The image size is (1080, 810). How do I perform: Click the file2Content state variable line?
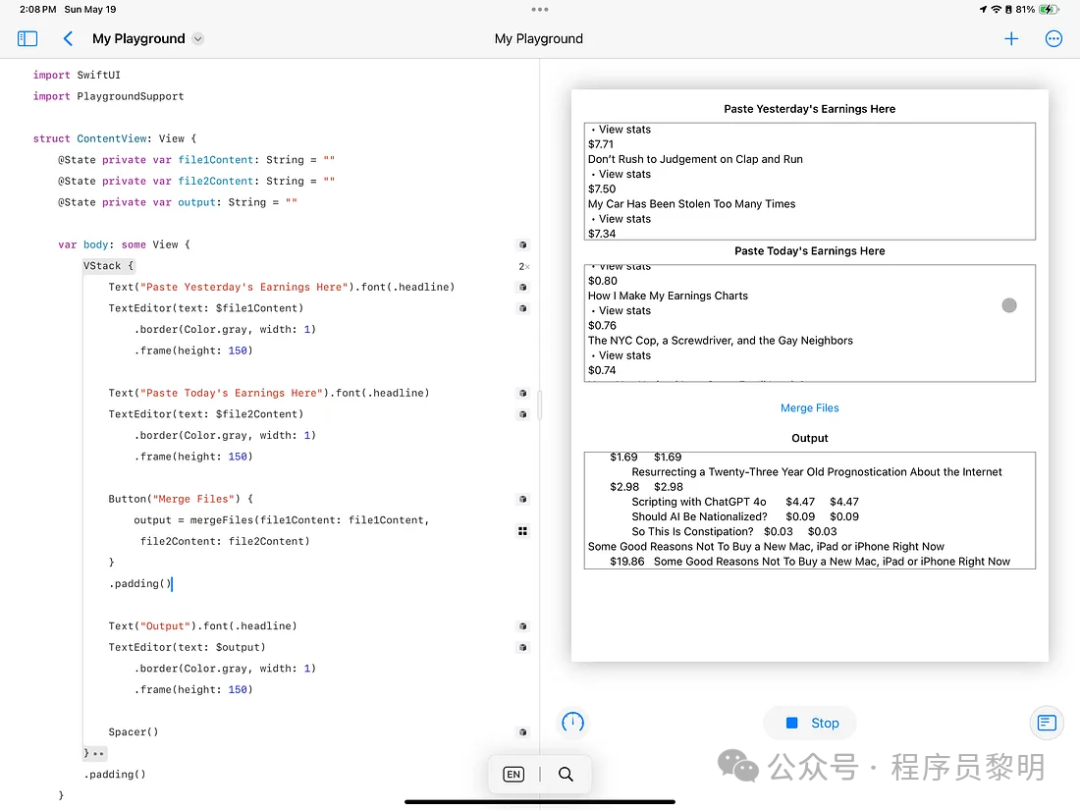tap(196, 181)
